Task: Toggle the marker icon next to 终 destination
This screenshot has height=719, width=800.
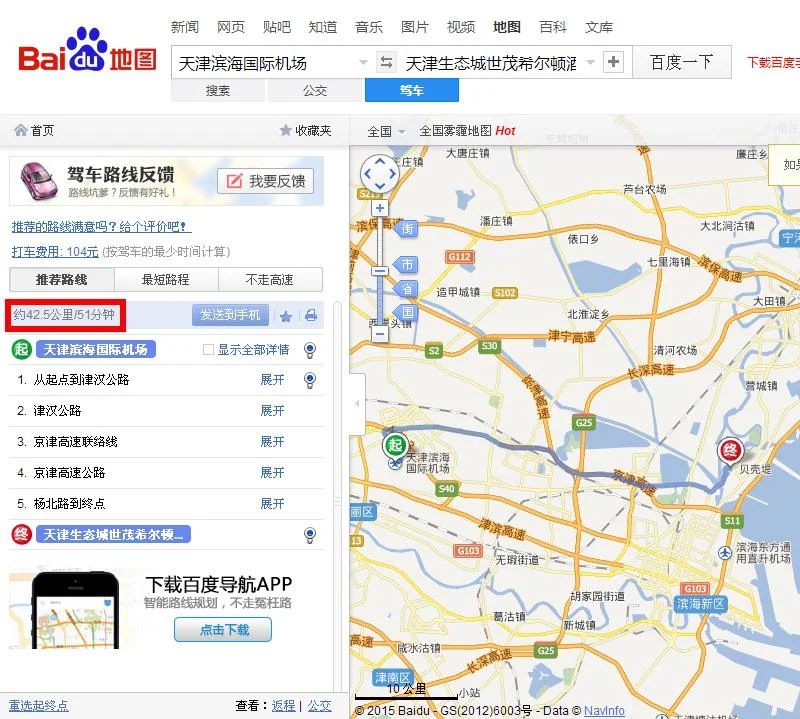Action: pos(310,534)
